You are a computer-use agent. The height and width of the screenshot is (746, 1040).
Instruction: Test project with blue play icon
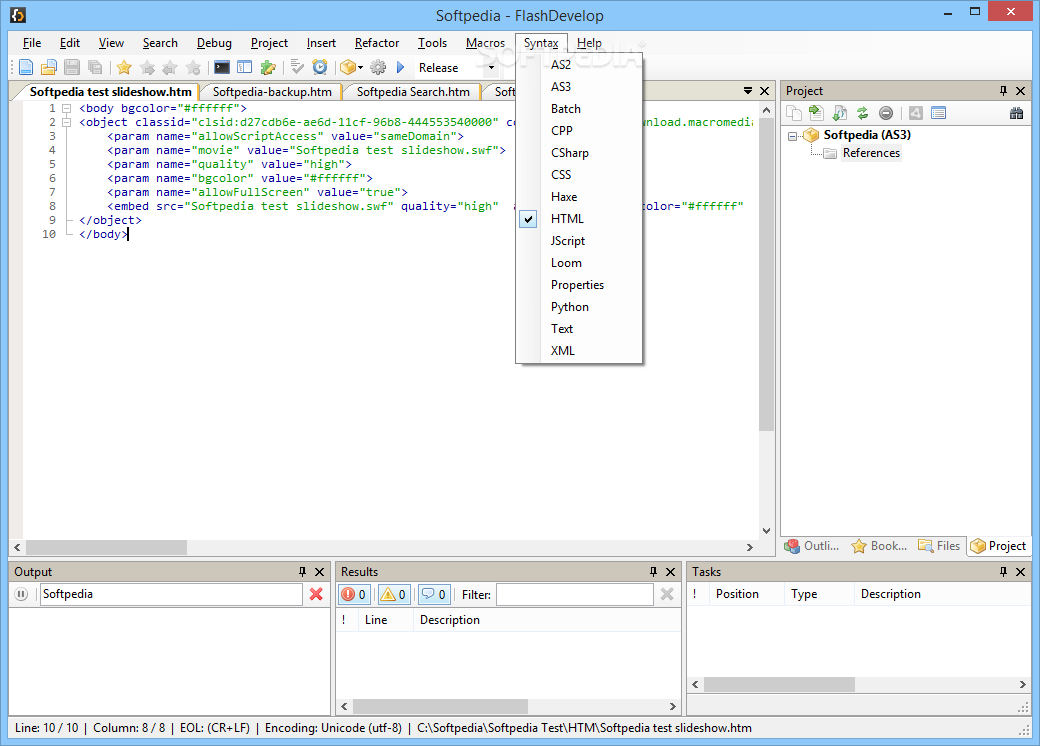click(401, 67)
